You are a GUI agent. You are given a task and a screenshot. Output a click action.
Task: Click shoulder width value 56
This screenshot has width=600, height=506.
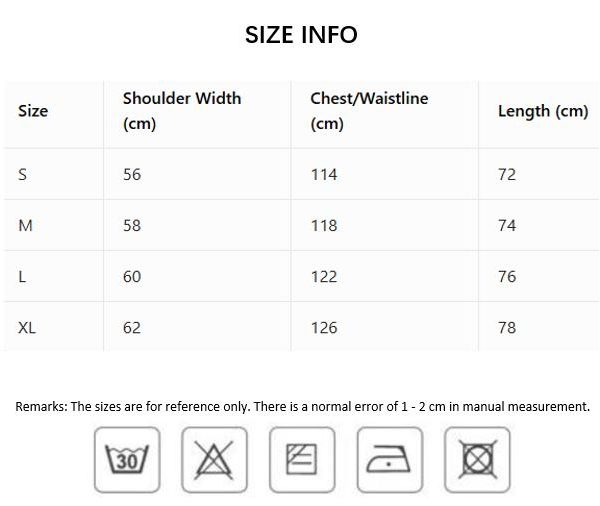132,175
